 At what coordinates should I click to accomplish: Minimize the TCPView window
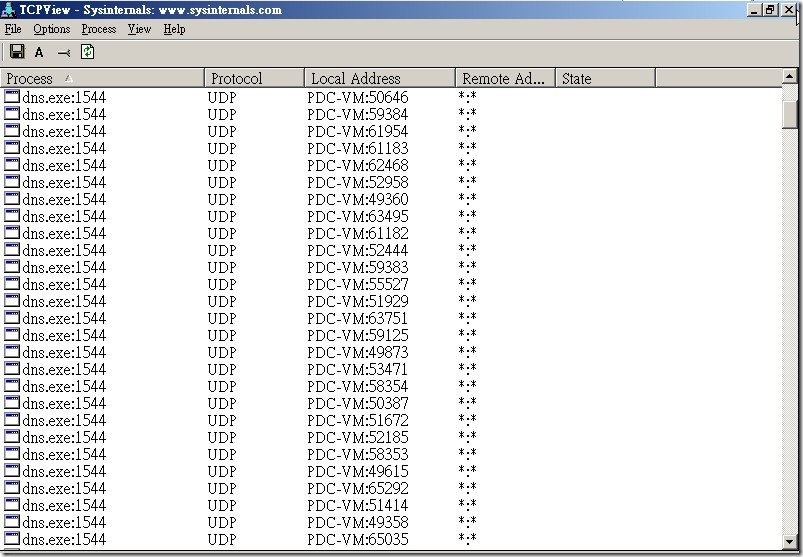click(753, 9)
